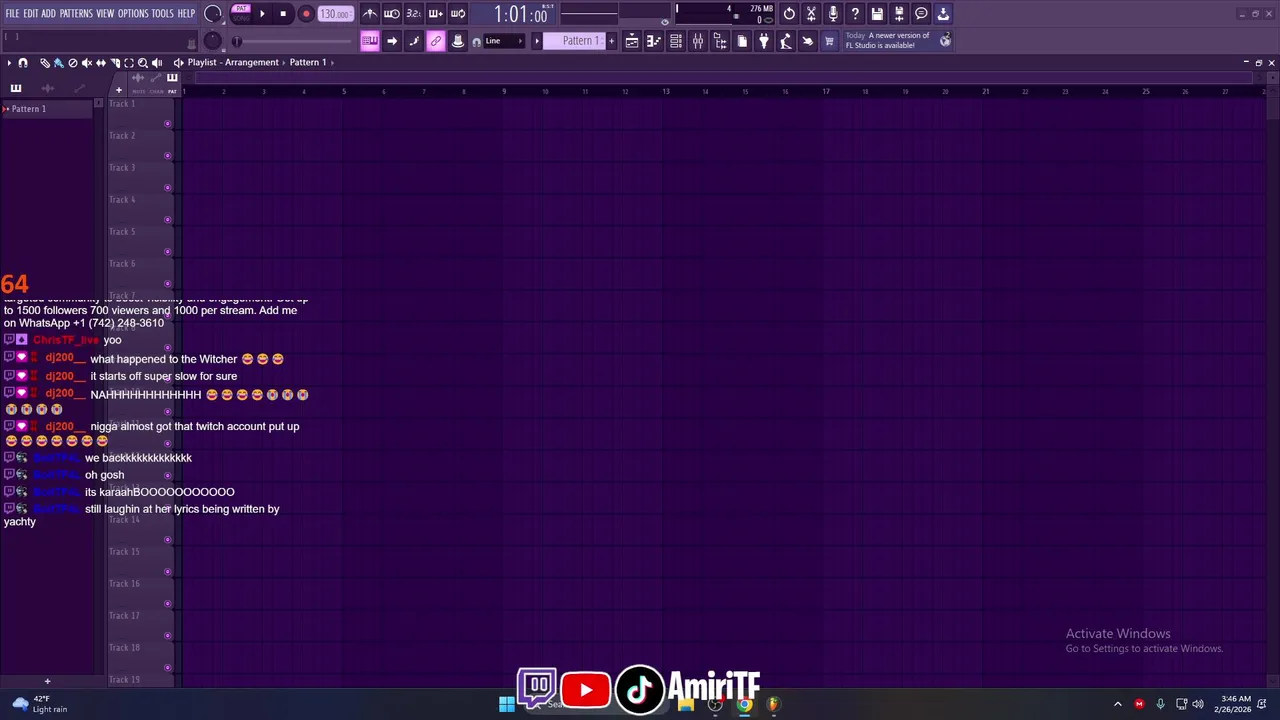
Task: Open the PATTERNS menu
Action: (76, 14)
